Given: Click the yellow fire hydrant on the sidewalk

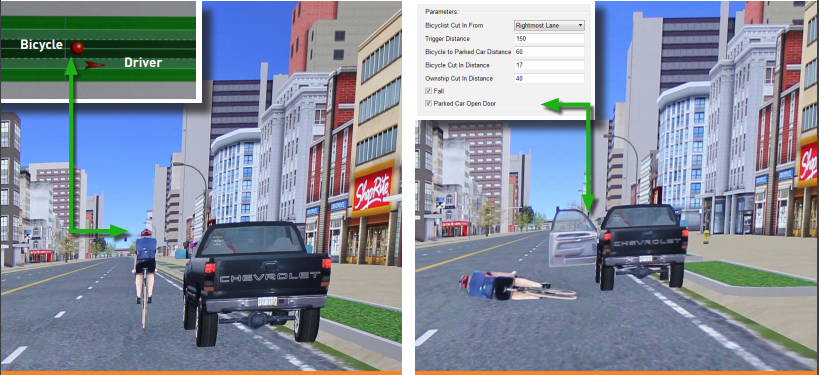Looking at the screenshot, I should click(x=707, y=237).
